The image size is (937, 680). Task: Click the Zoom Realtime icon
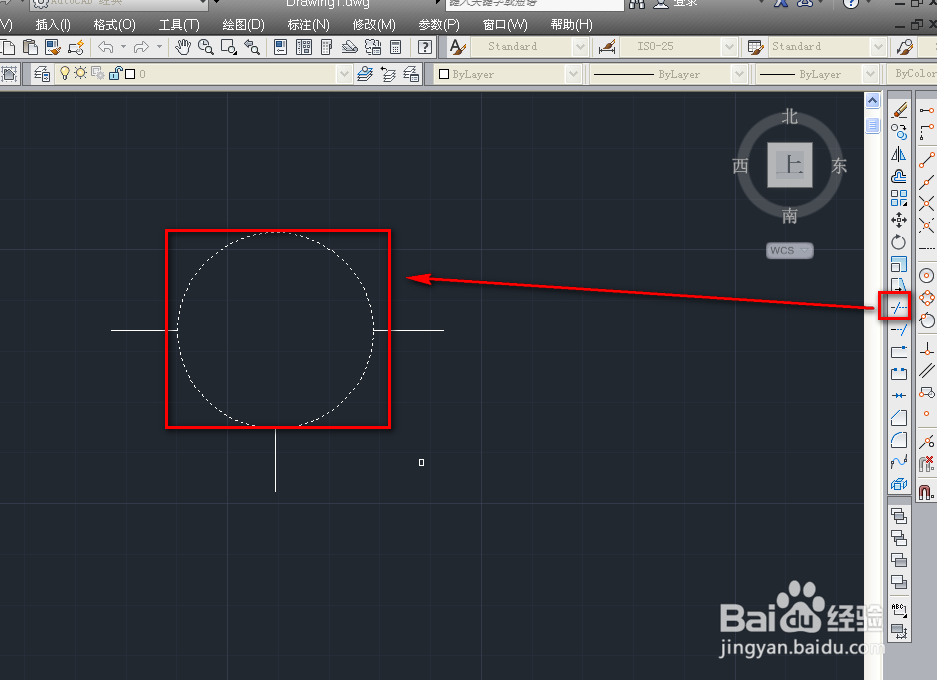tap(206, 47)
